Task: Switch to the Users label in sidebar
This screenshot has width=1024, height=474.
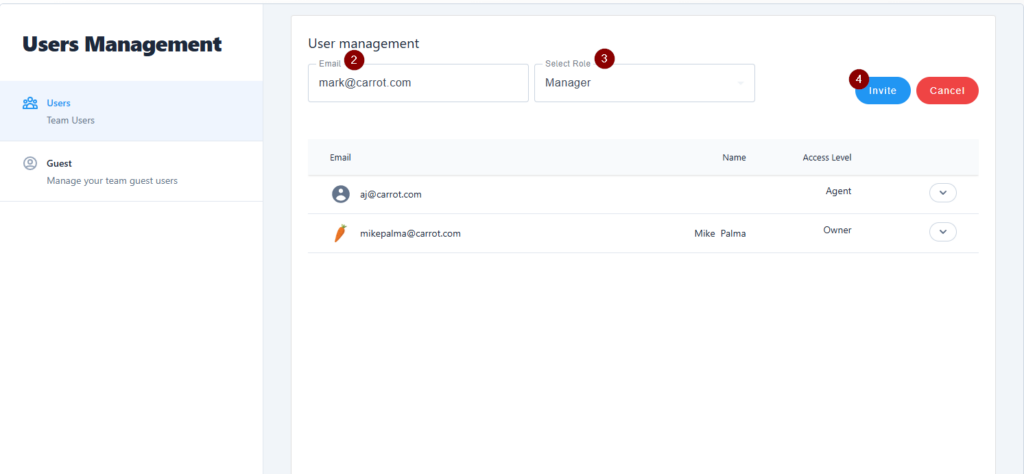Action: (x=58, y=103)
